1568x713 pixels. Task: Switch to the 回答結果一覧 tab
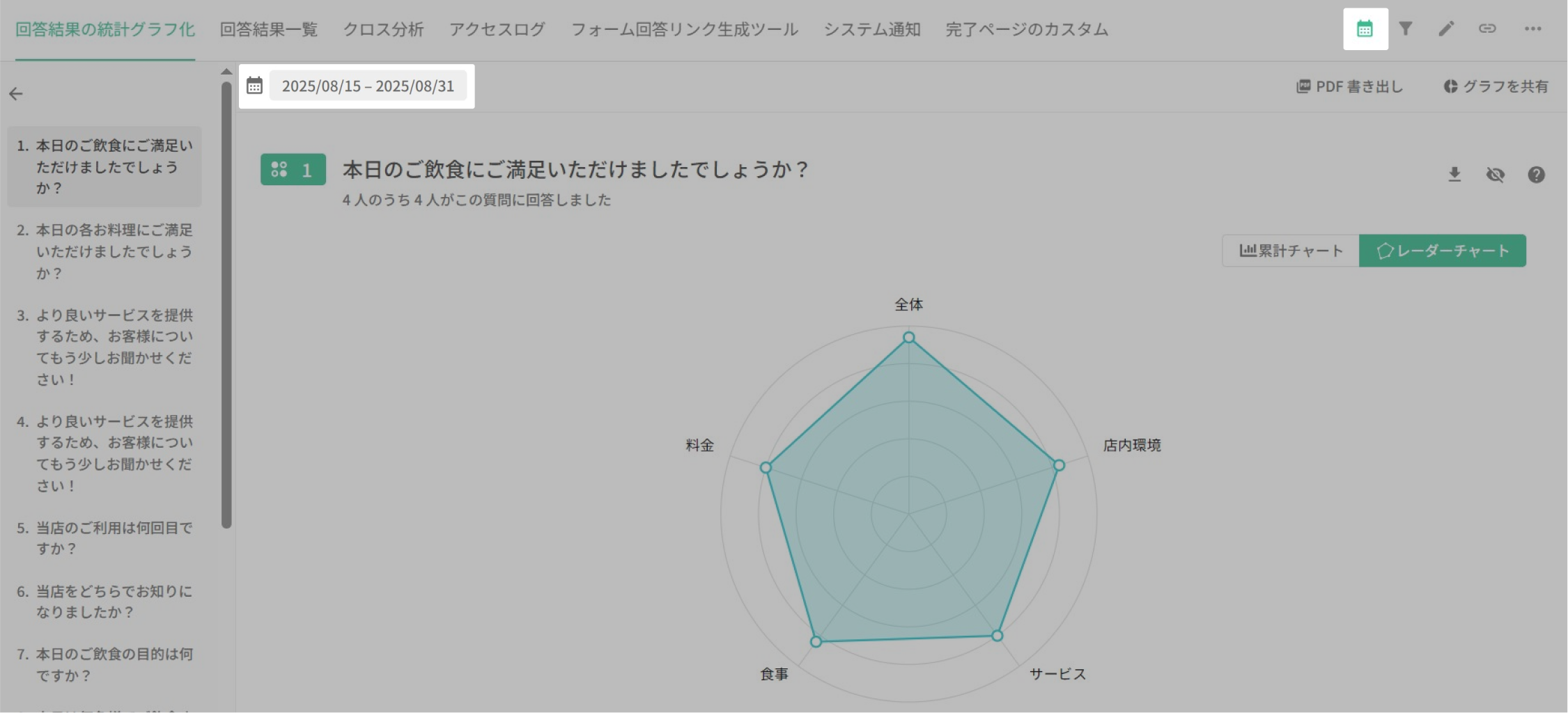(269, 29)
